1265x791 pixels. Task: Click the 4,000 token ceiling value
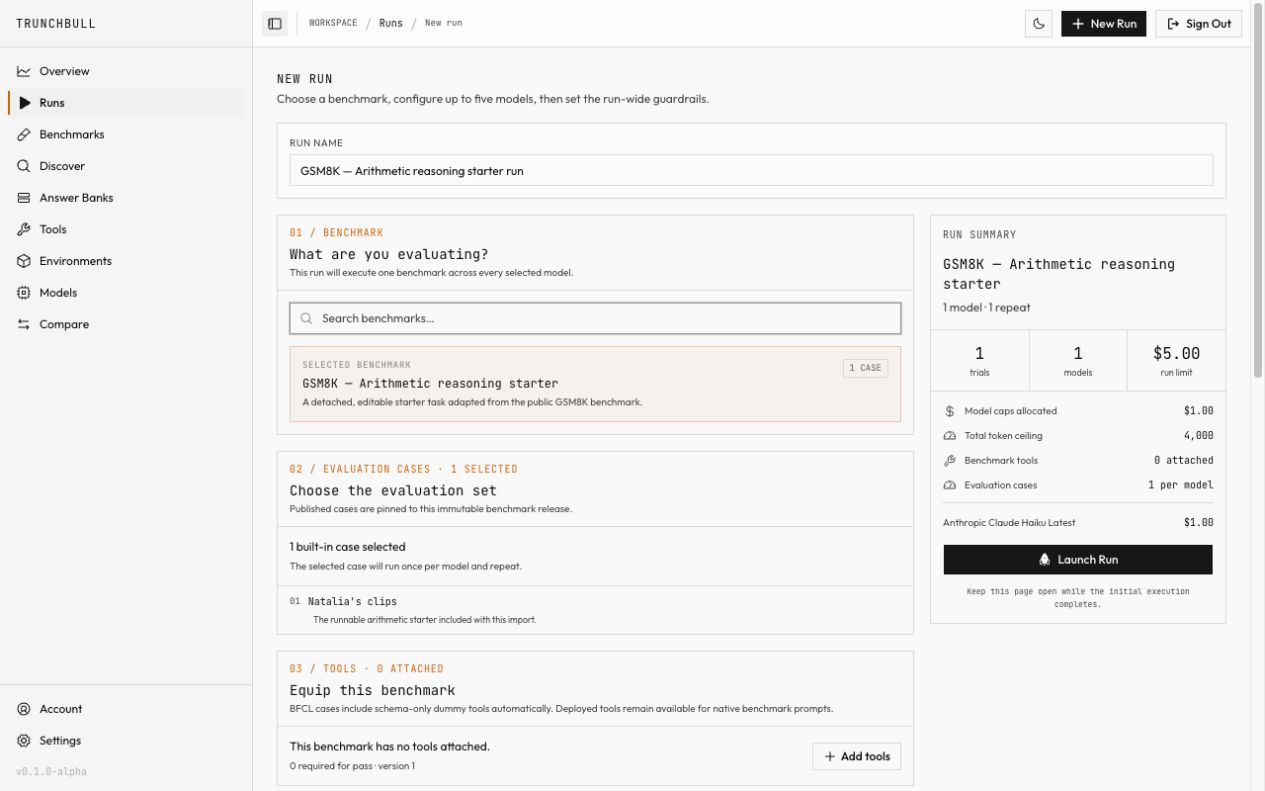(1198, 436)
